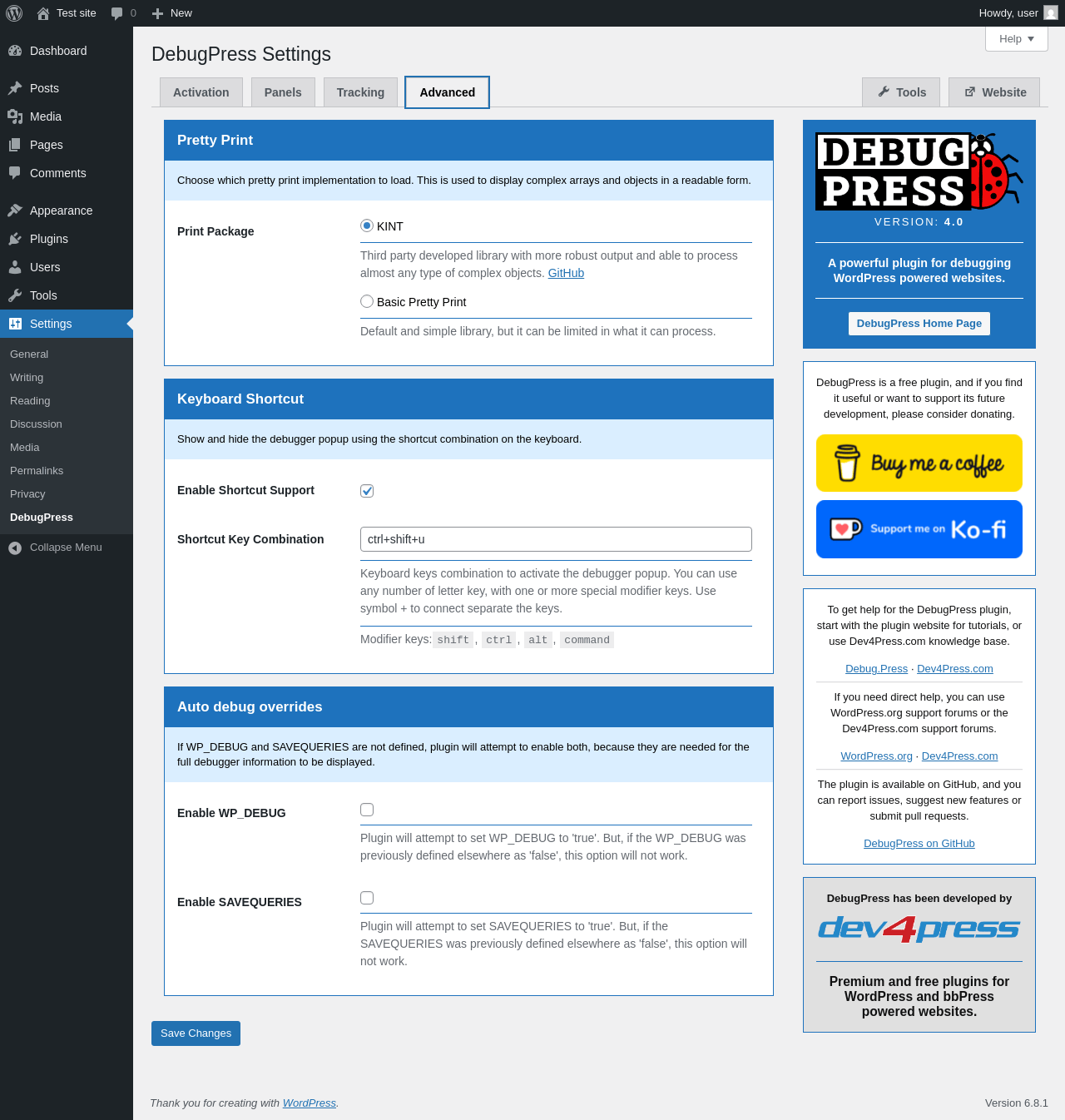Click the Posts pushpin icon
This screenshot has width=1065, height=1120.
point(15,88)
